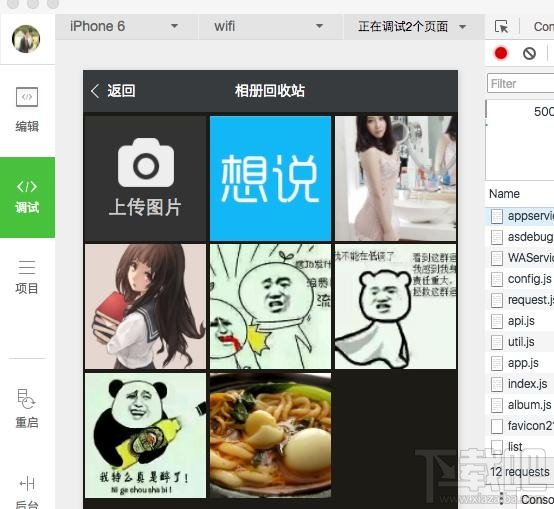Screen dimensions: 554x509
Task: Tap the 上传图片 upload label
Action: tap(145, 207)
